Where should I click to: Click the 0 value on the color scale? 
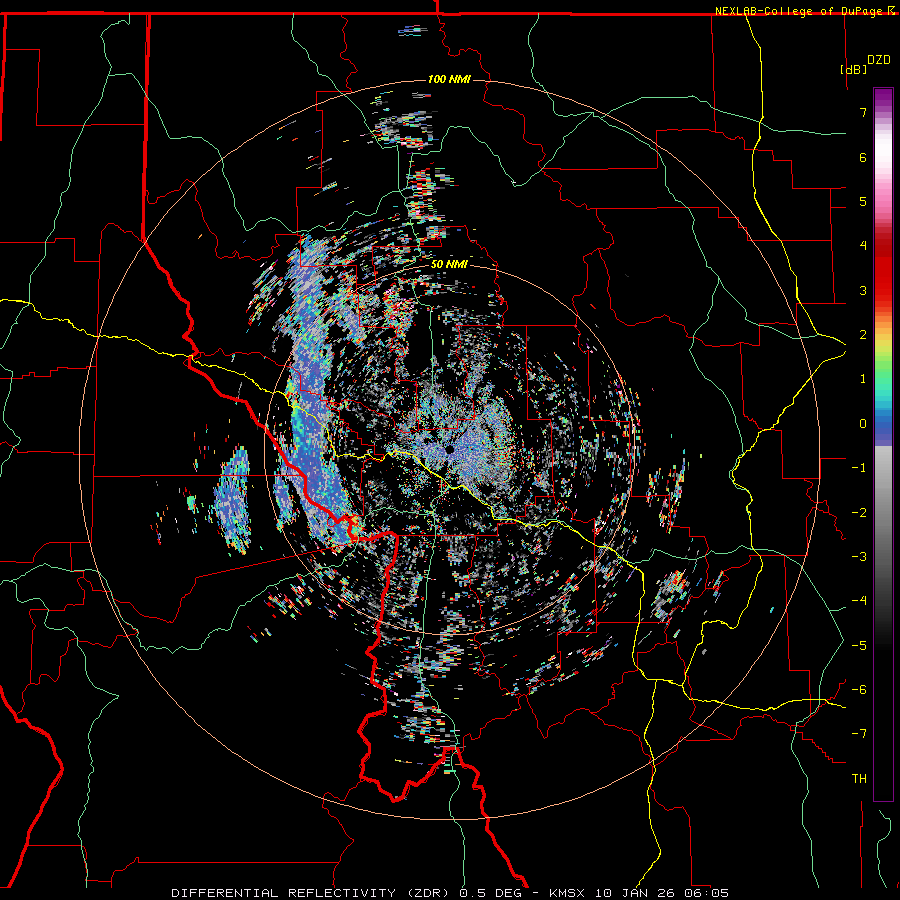863,424
